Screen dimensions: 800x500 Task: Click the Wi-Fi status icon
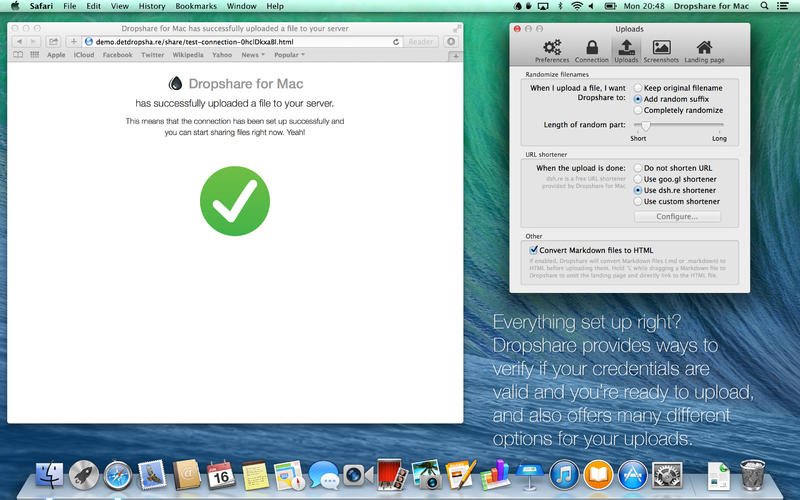(x=577, y=6)
